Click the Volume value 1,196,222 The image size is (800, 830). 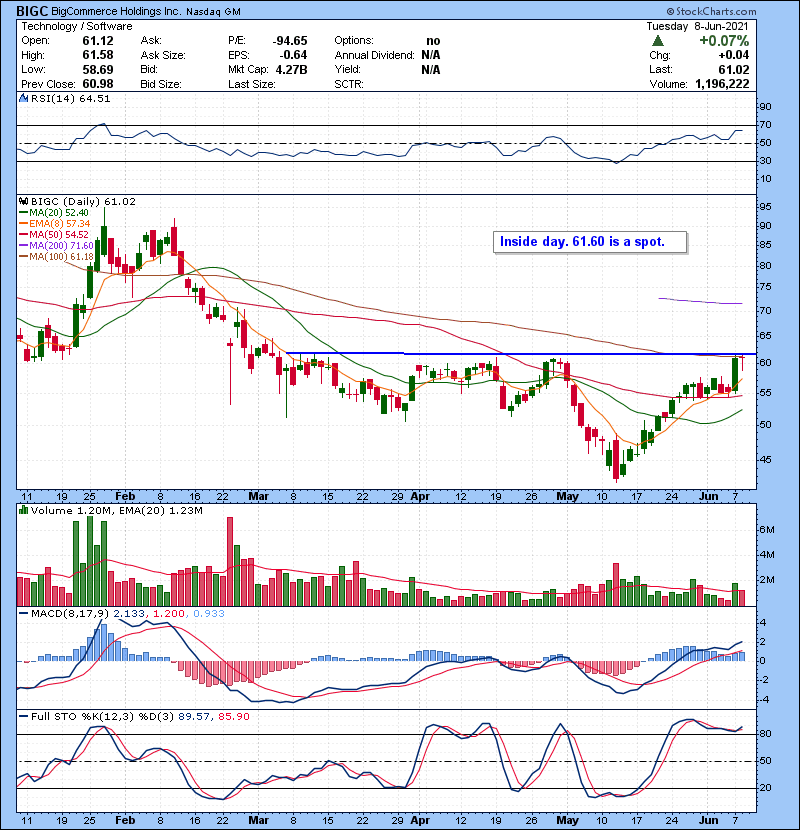722,84
